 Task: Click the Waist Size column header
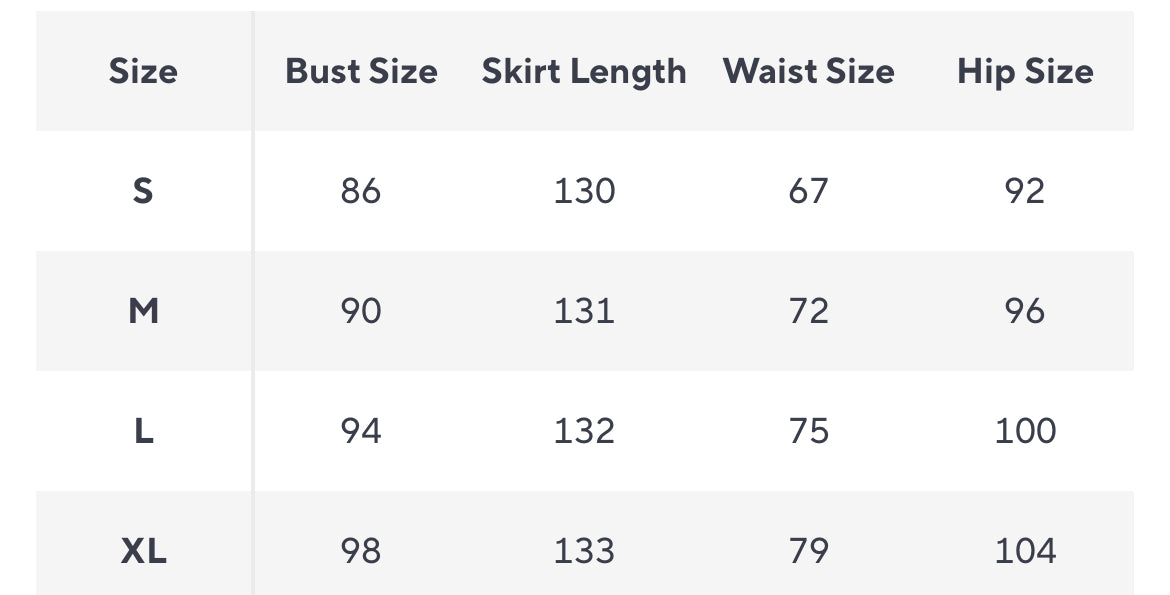tap(808, 71)
